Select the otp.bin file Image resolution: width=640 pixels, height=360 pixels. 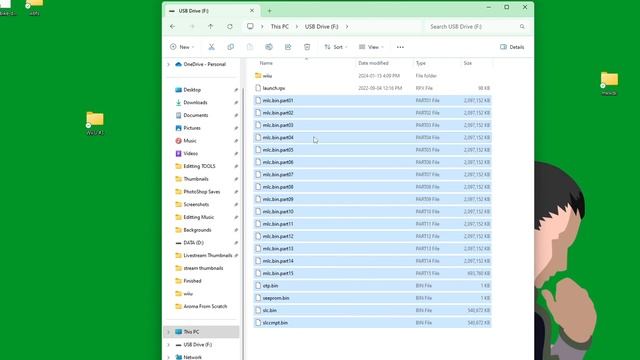coord(372,286)
